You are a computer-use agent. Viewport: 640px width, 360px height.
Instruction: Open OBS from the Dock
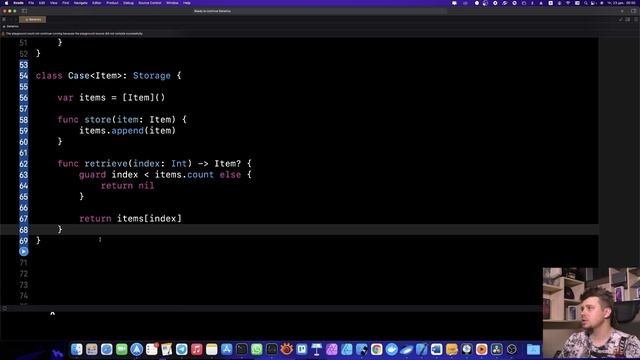[x=511, y=349]
